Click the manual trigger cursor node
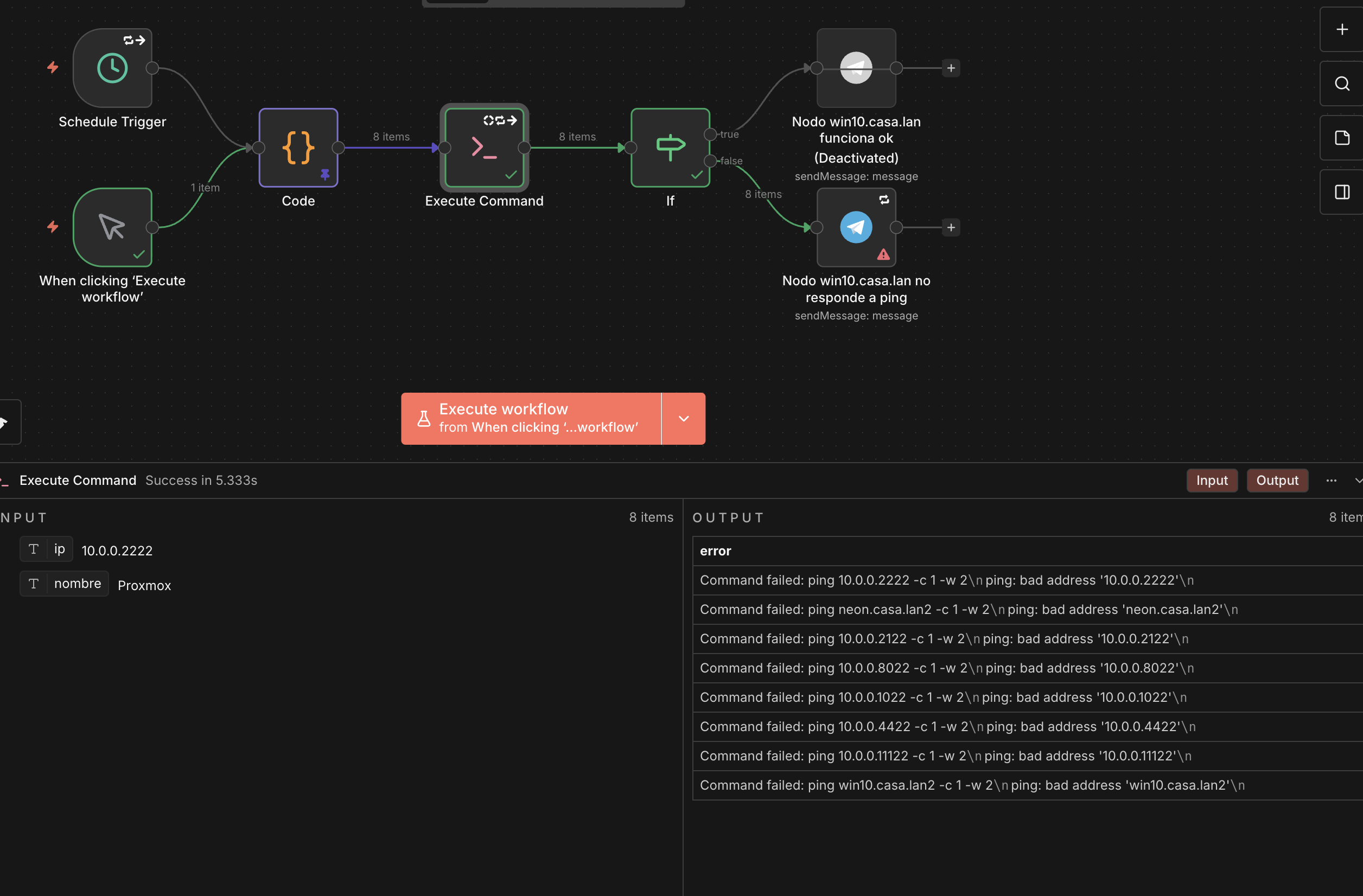Screen dimensions: 1363x896 click(x=112, y=227)
